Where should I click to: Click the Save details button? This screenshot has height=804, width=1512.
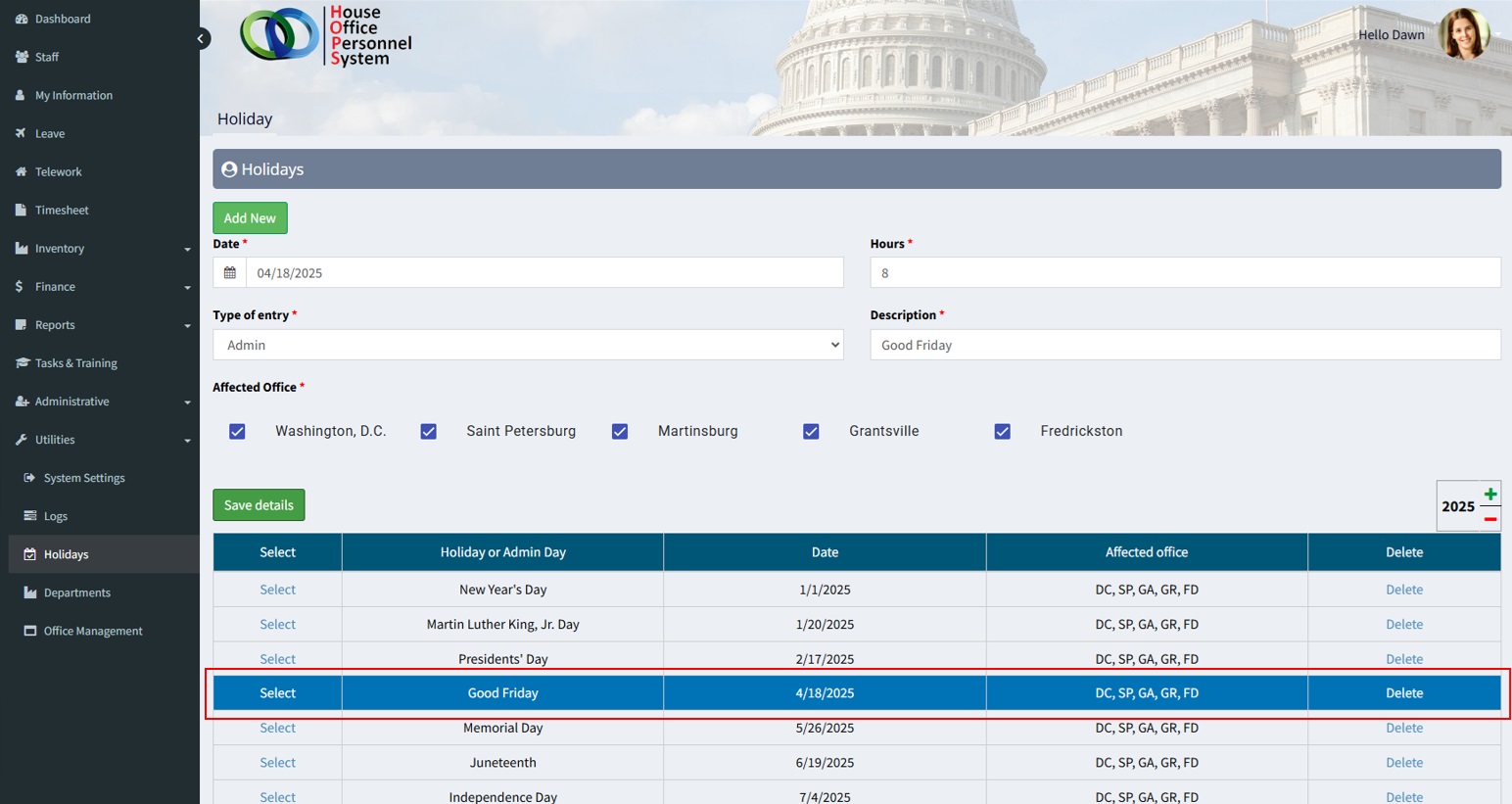pyautogui.click(x=259, y=505)
